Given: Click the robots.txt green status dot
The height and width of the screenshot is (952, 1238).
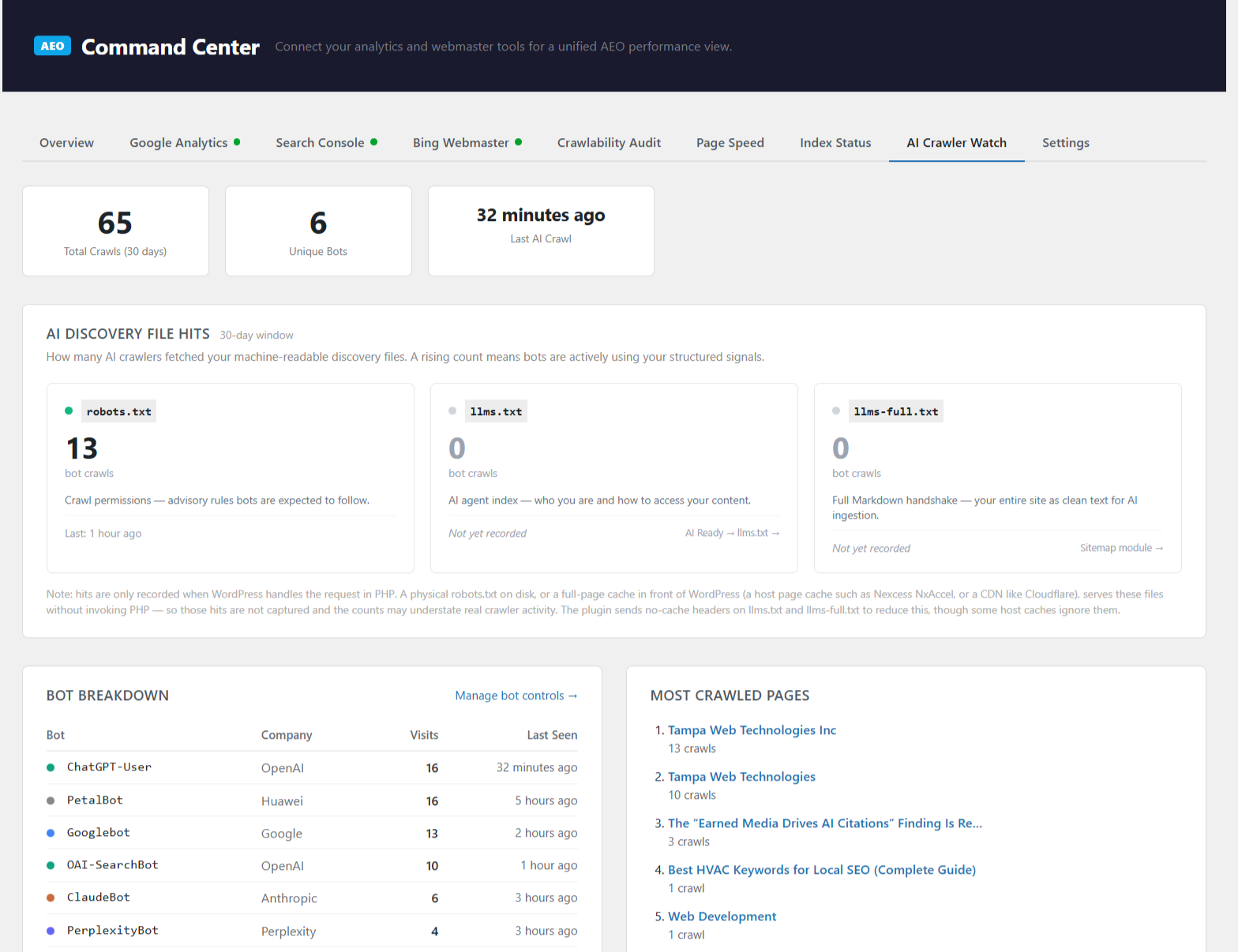Looking at the screenshot, I should (x=69, y=410).
